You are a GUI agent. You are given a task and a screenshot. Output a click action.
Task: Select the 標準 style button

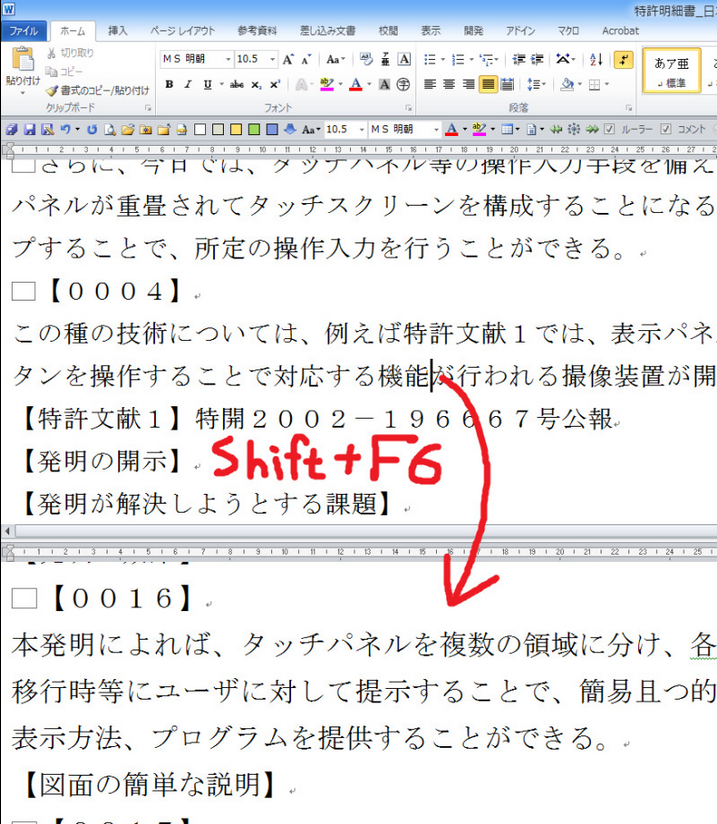672,70
